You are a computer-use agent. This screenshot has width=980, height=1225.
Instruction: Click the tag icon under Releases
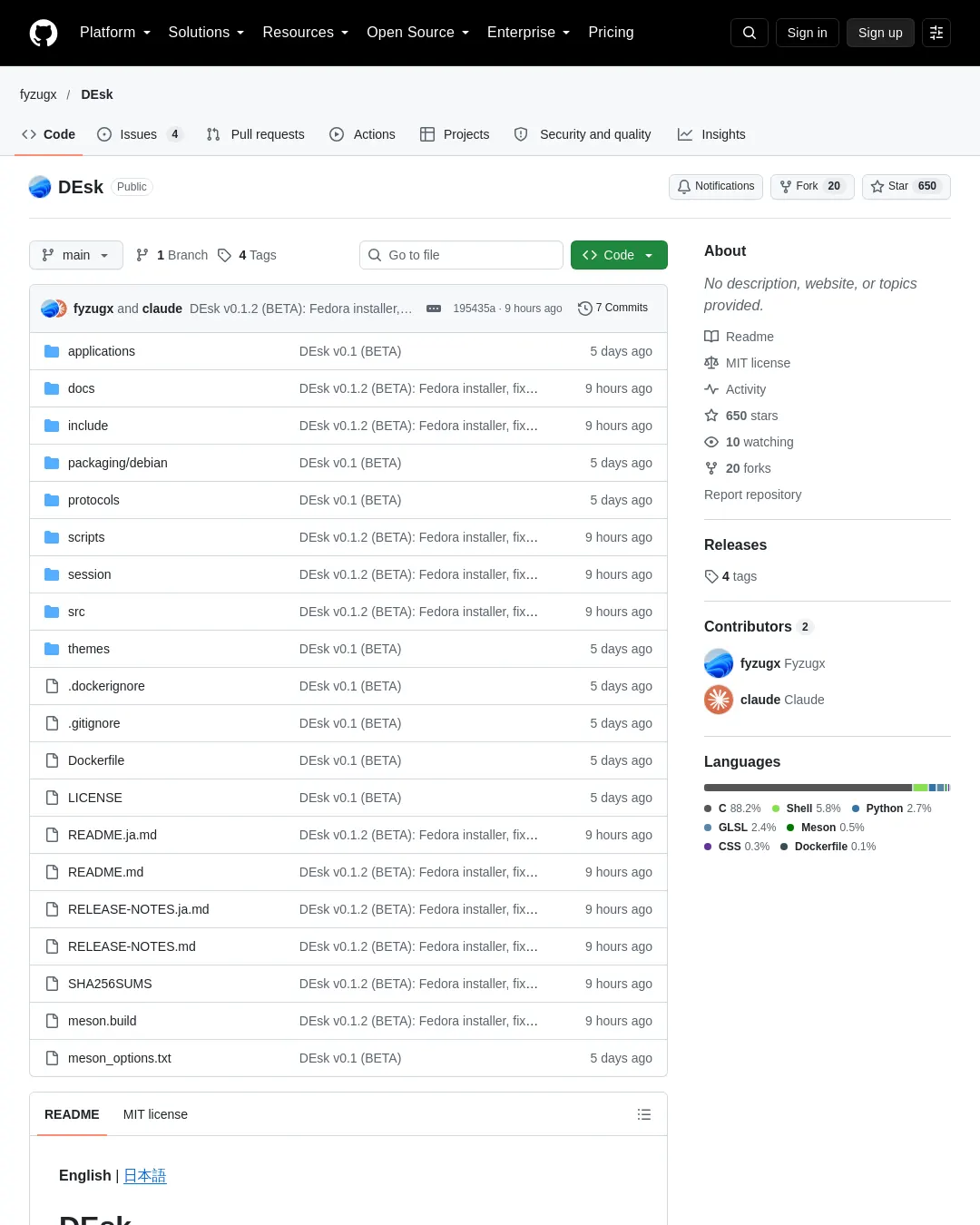pos(711,576)
